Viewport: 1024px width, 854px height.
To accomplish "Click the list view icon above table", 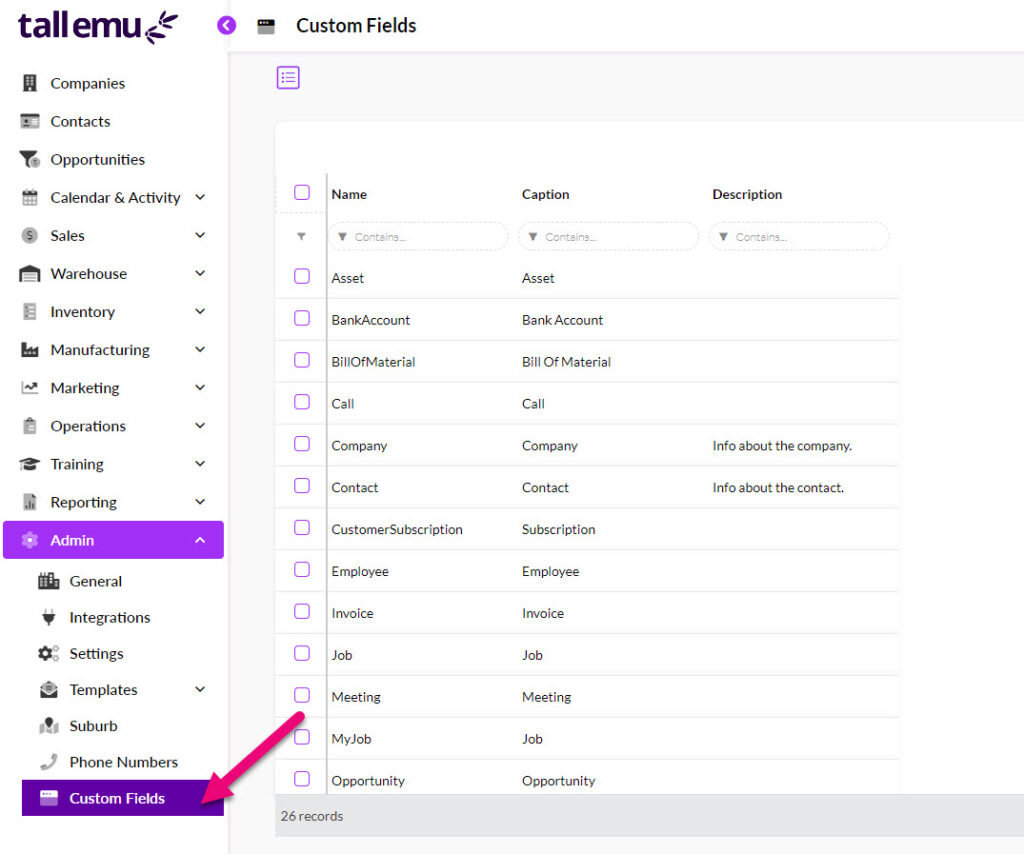I will (x=288, y=78).
